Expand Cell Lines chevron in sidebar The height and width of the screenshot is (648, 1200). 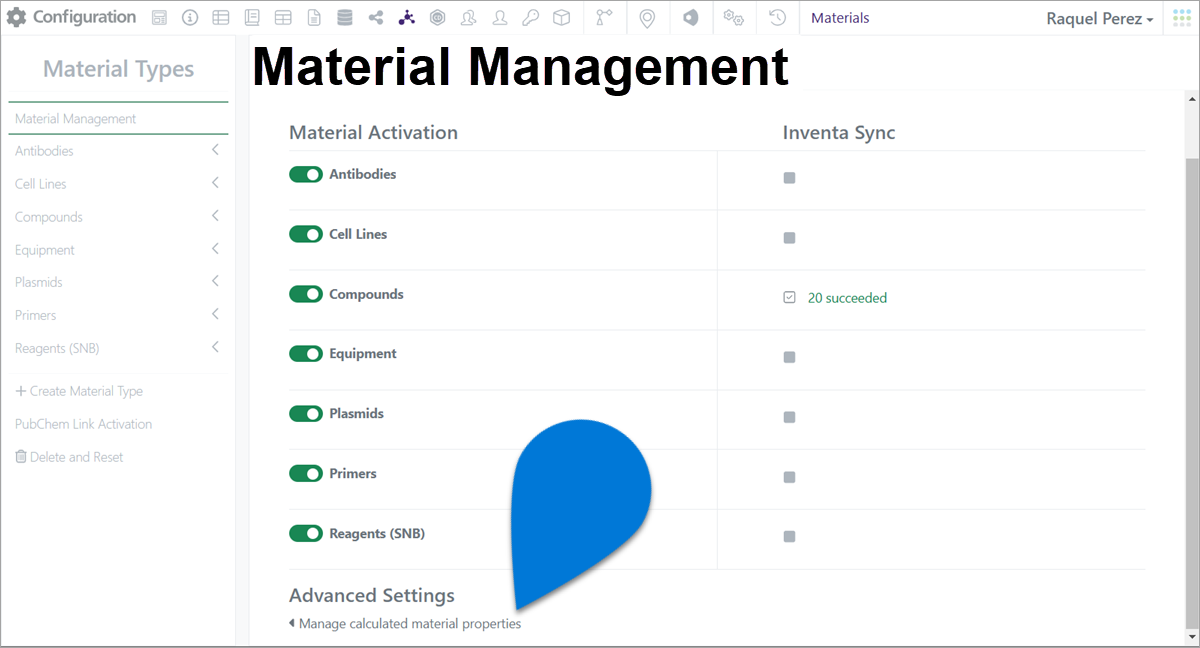click(x=215, y=184)
